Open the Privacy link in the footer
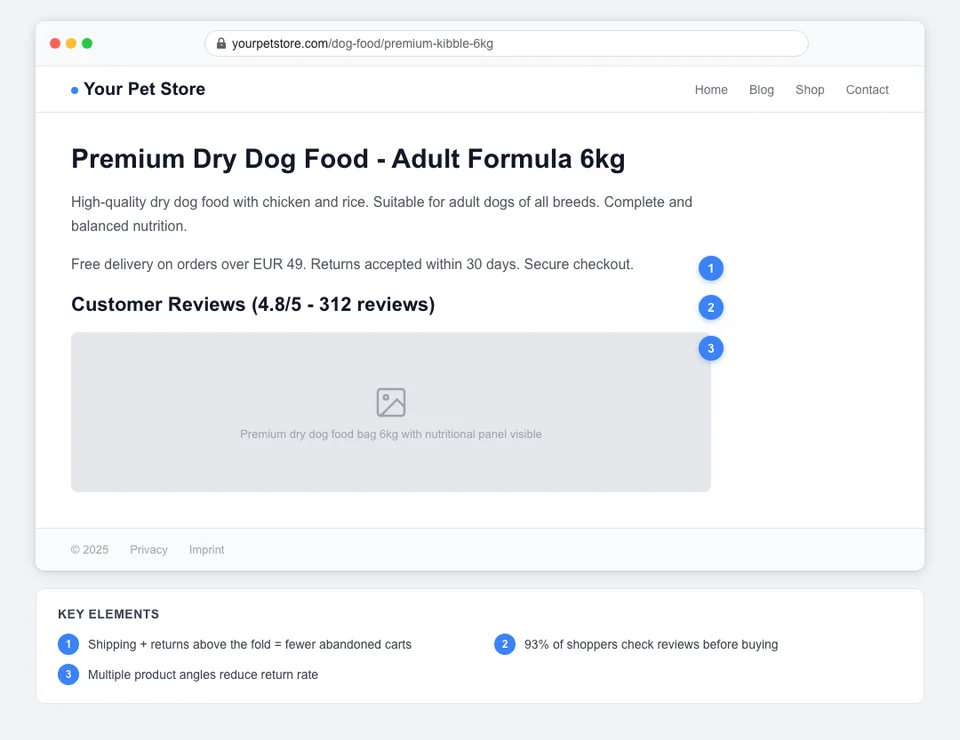 click(x=148, y=549)
